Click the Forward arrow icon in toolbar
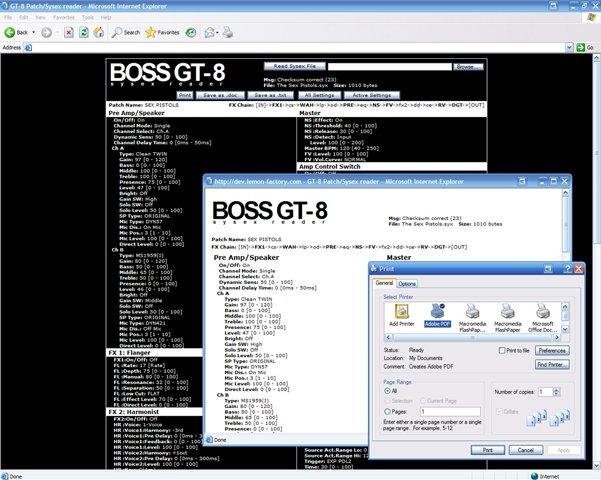 [46, 33]
